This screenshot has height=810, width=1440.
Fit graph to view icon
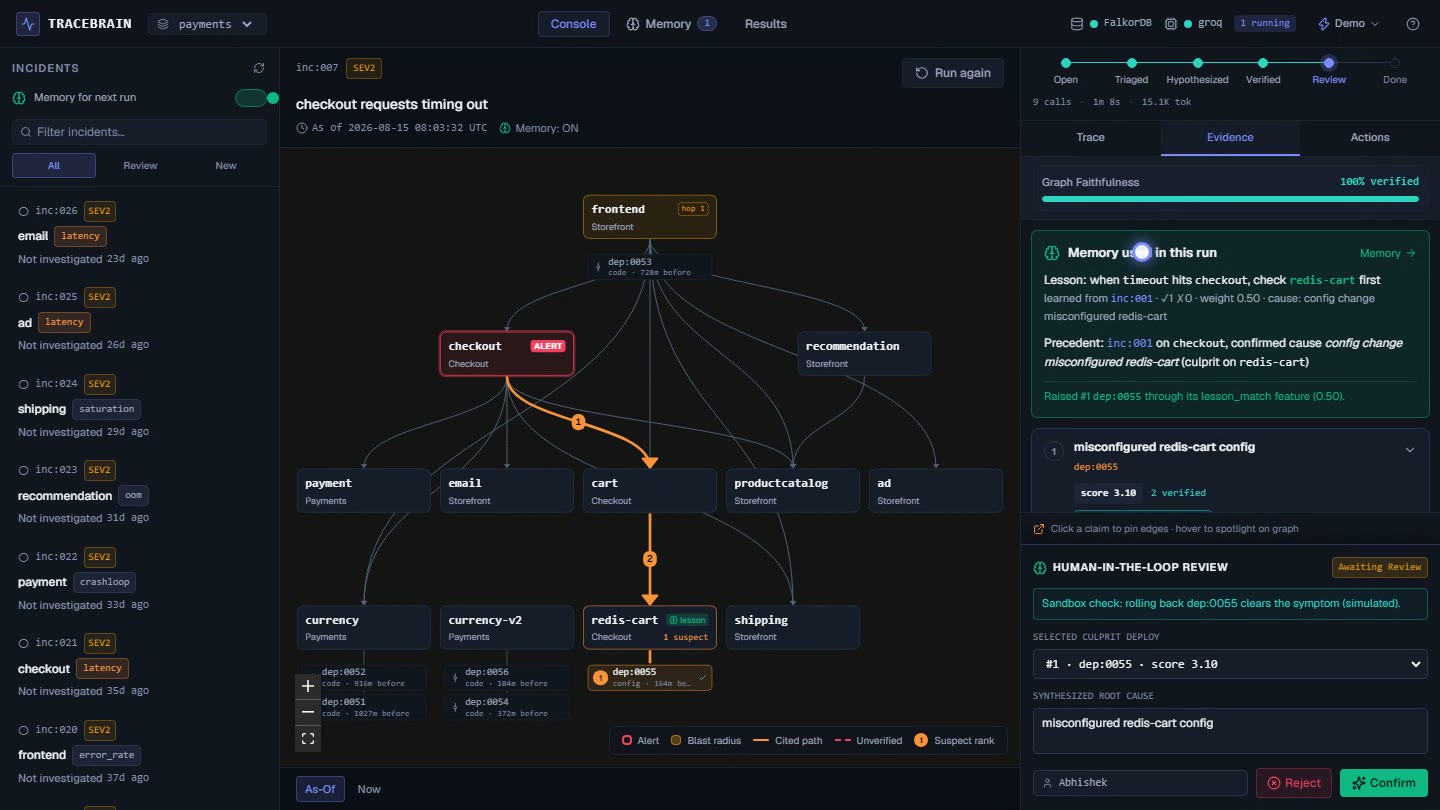tap(308, 739)
